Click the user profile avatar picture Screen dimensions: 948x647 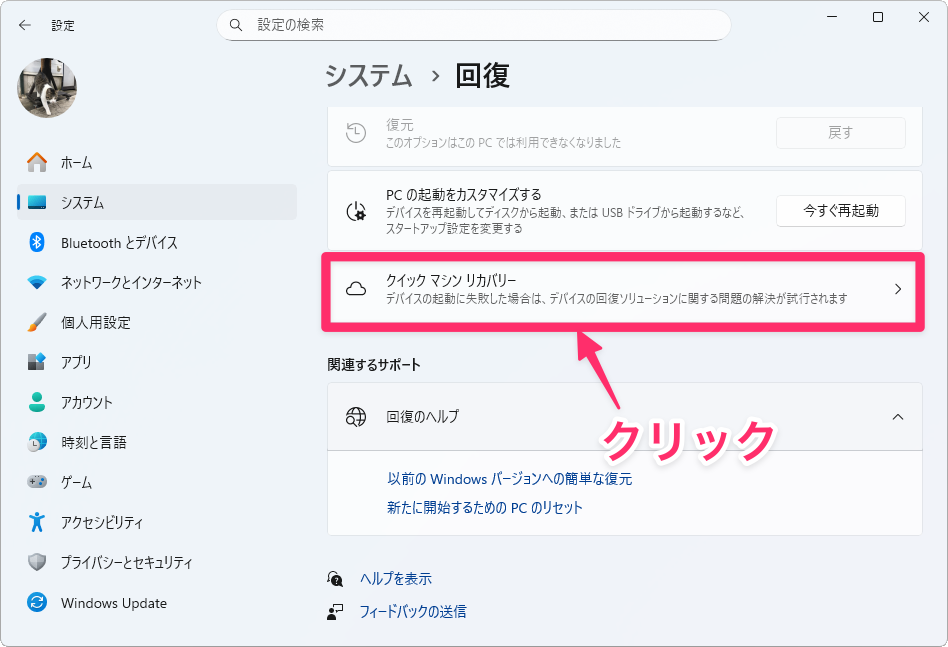click(47, 88)
